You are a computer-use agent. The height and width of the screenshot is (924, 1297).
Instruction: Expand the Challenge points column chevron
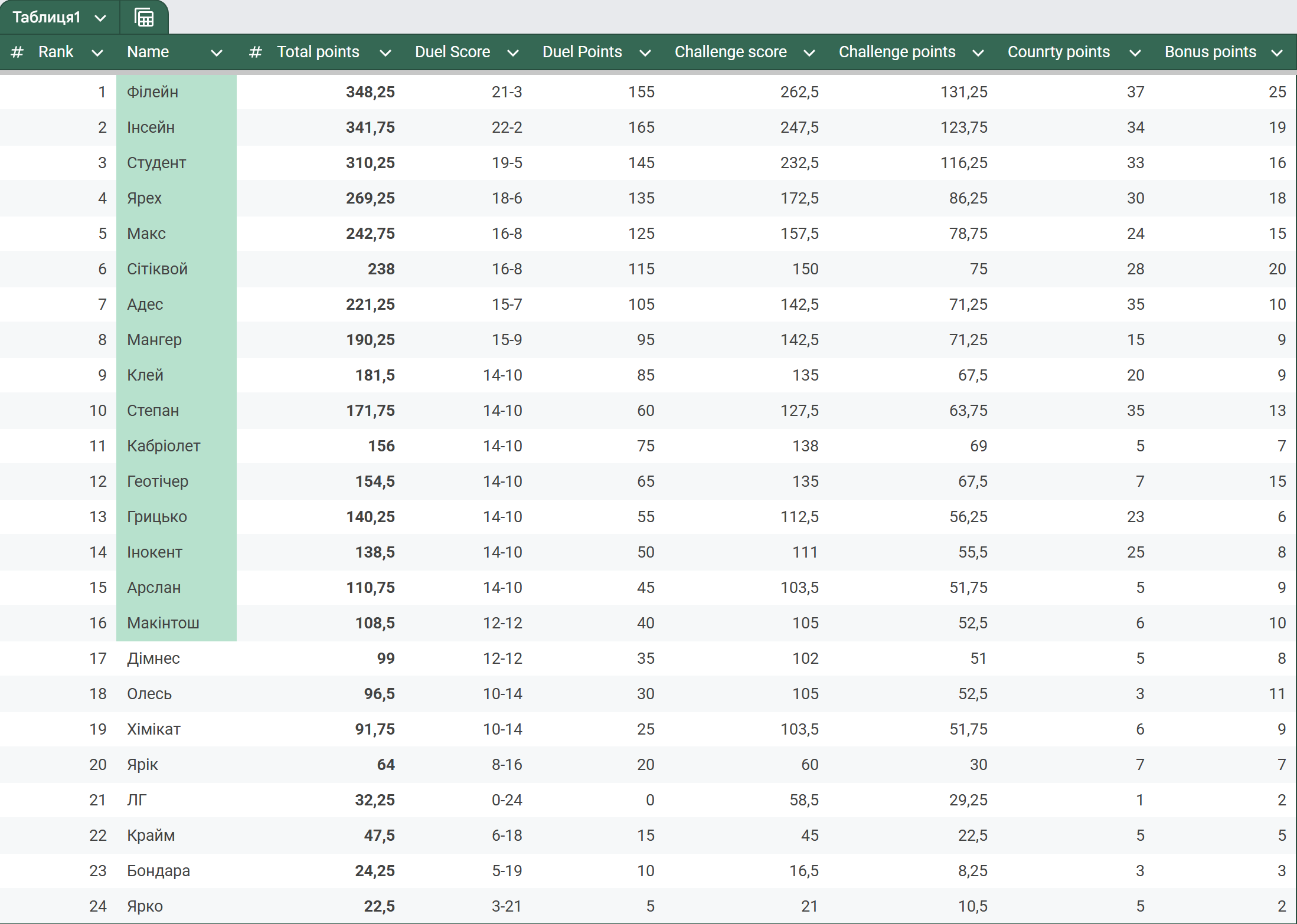point(978,53)
